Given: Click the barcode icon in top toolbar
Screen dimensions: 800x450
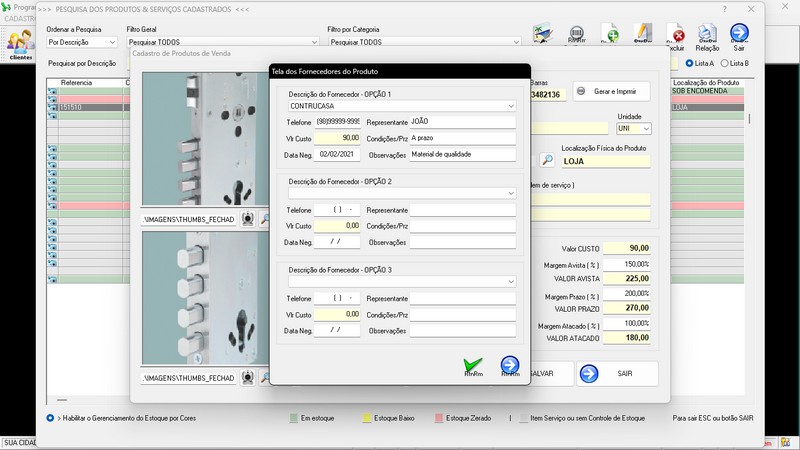Looking at the screenshot, I should 577,35.
